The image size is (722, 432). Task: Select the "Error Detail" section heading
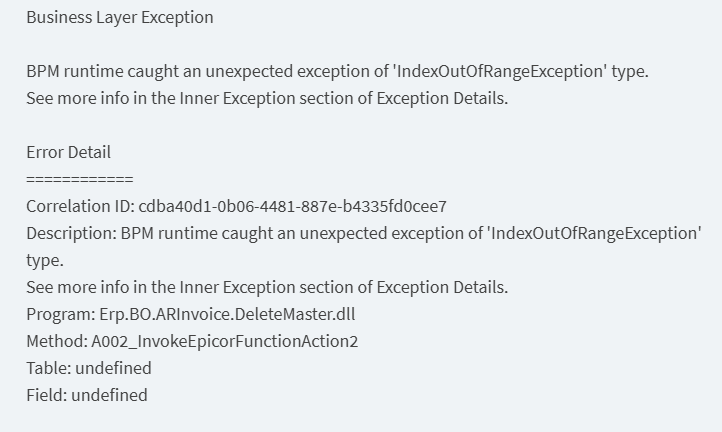tap(68, 152)
